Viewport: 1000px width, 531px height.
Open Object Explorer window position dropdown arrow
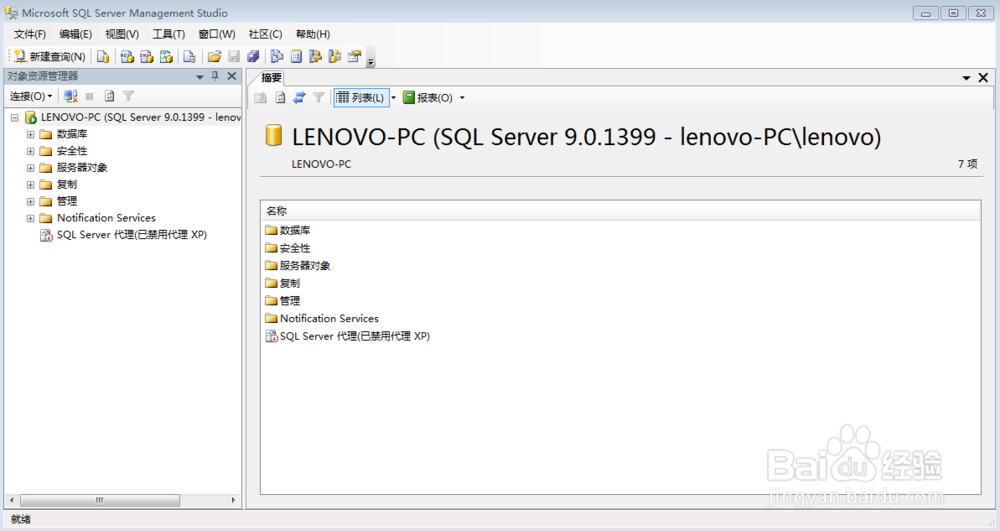click(x=200, y=76)
